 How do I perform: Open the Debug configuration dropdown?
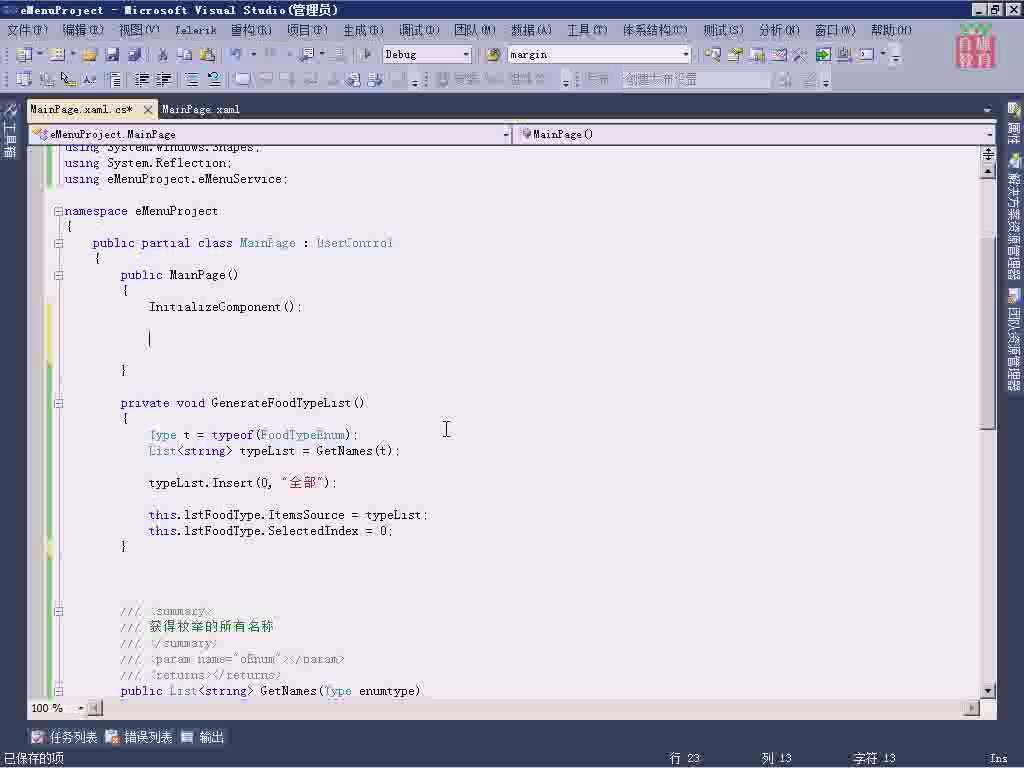click(466, 55)
